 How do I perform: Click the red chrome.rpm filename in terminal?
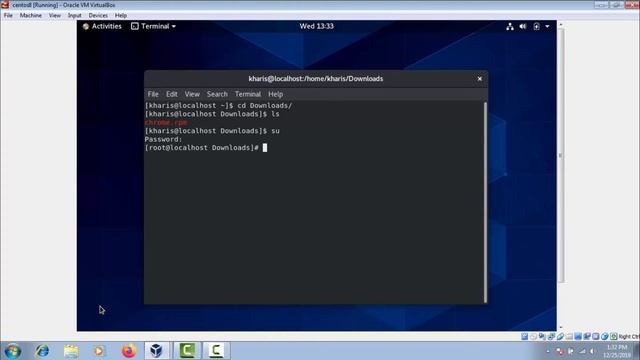pos(166,122)
